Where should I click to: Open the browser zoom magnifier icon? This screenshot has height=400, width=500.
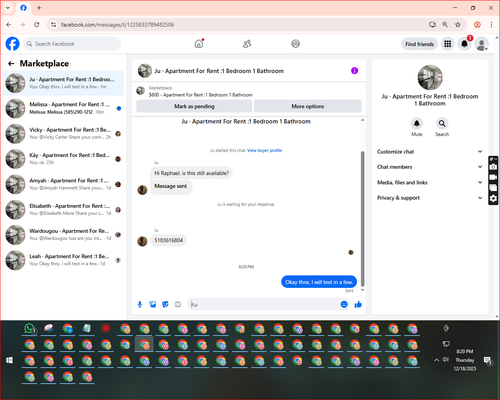coord(445,25)
